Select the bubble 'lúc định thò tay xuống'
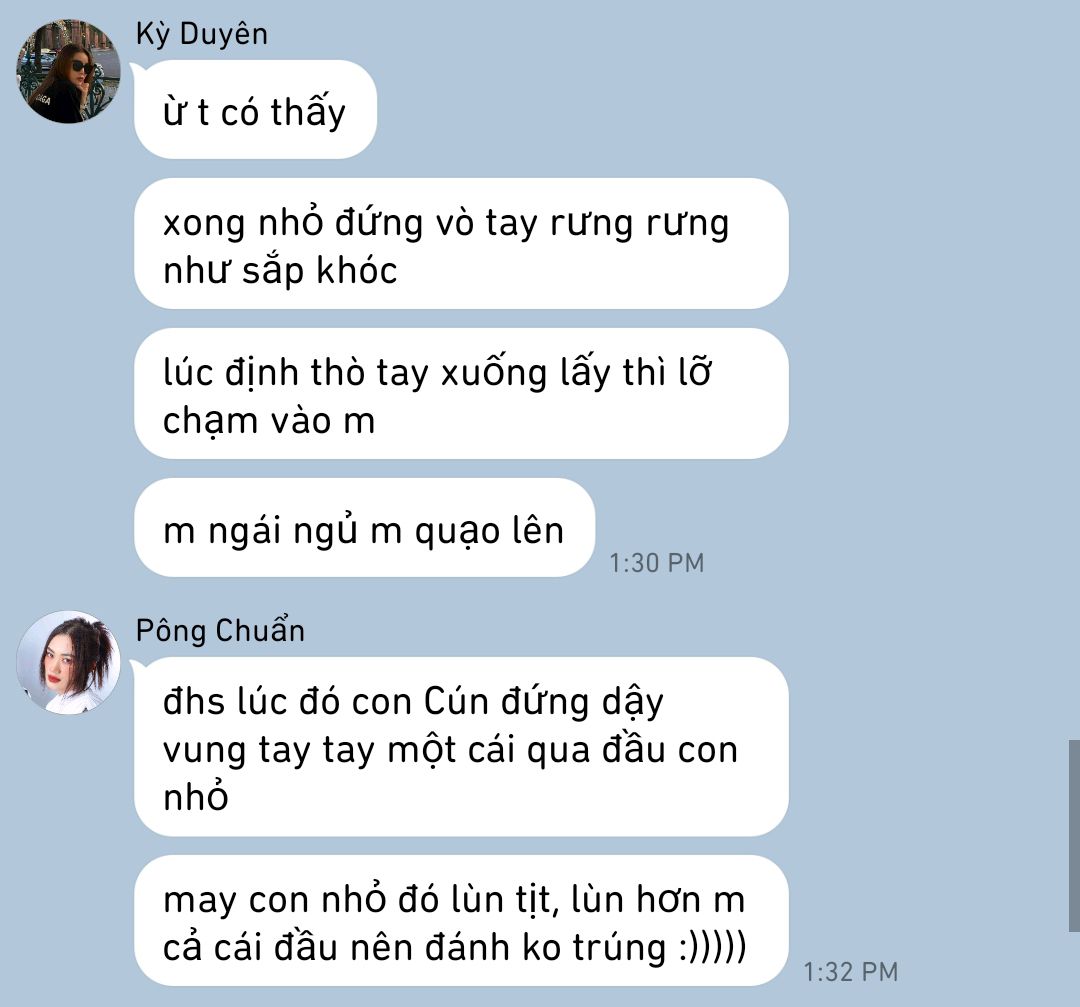Screen dimensions: 1080x1007 click(461, 394)
